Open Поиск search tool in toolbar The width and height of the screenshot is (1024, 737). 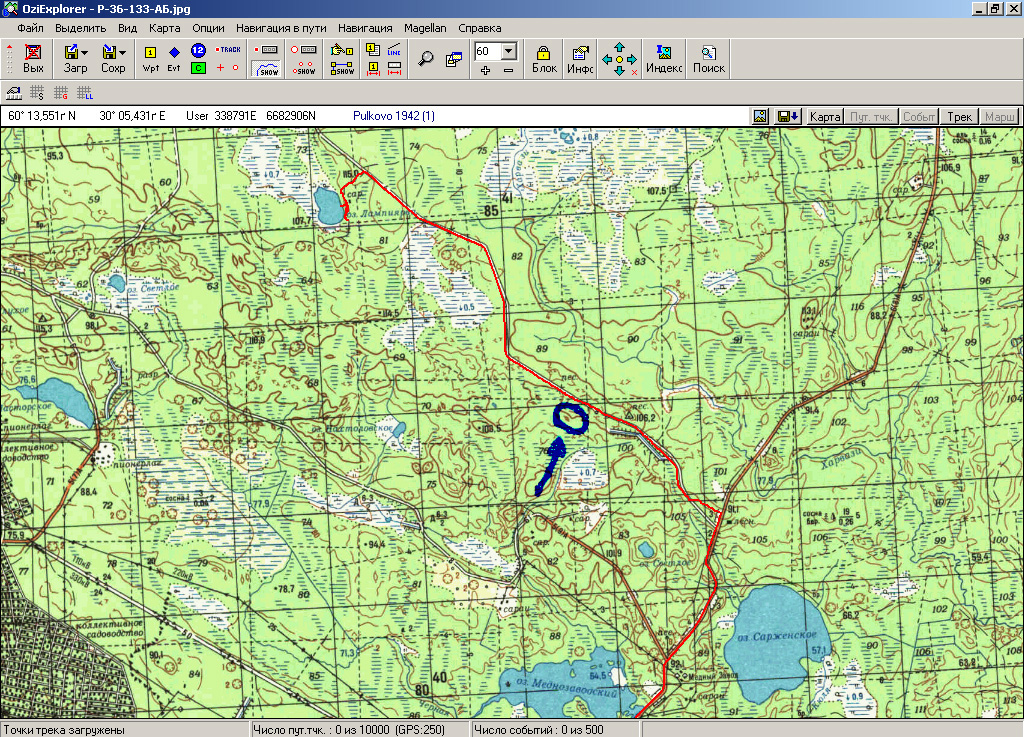[x=709, y=59]
